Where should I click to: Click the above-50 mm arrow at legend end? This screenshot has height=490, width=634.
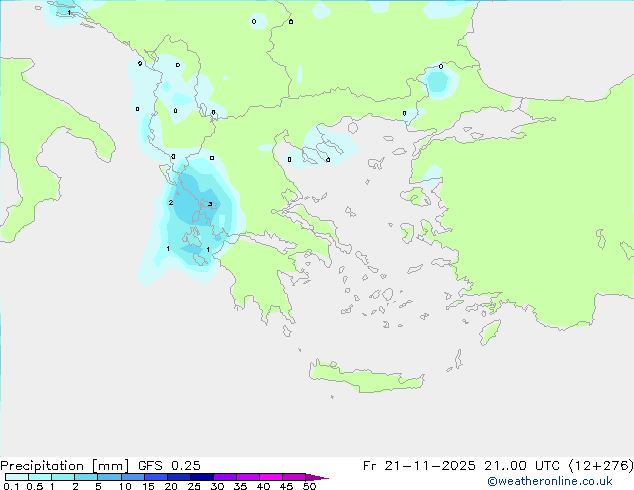[317, 477]
